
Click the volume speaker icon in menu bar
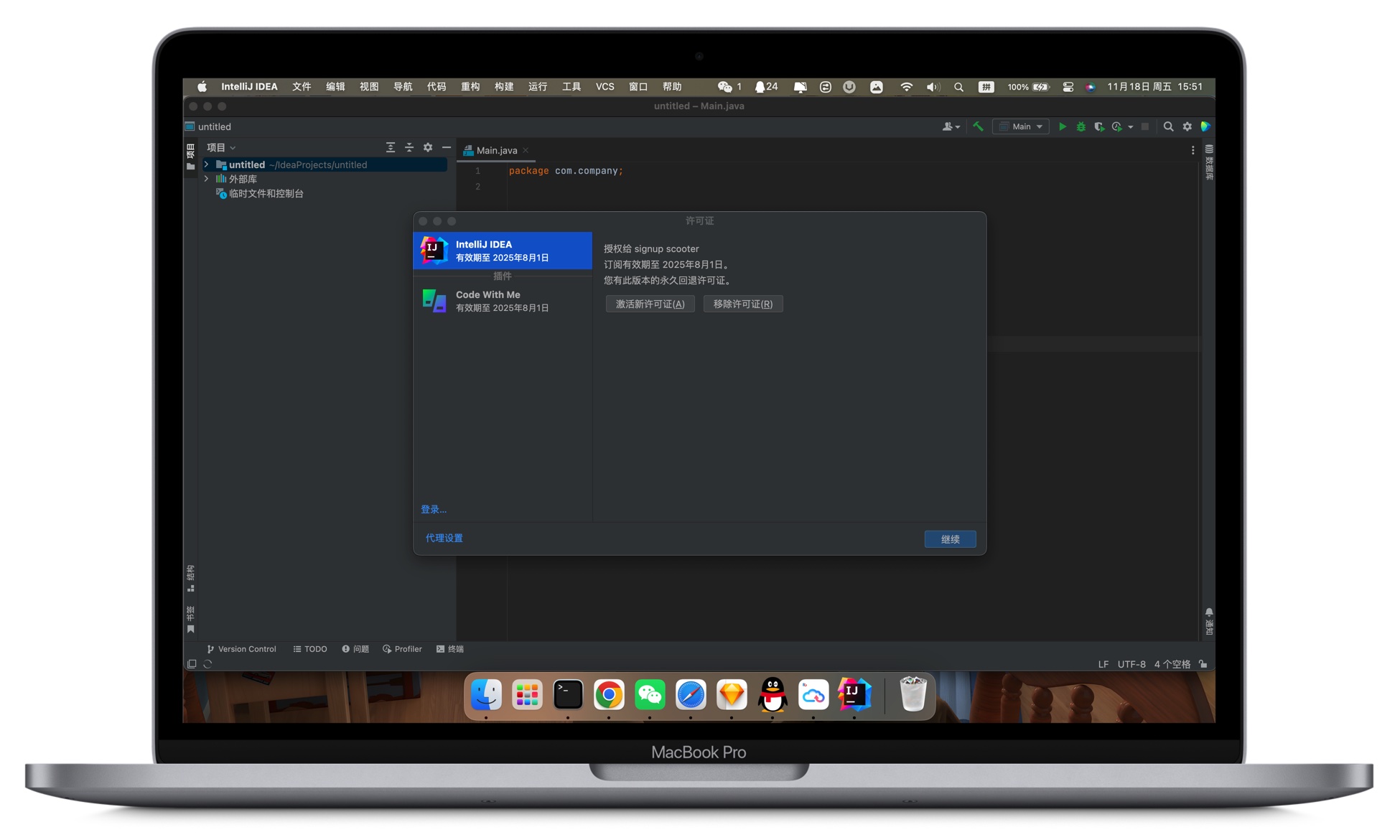click(933, 87)
